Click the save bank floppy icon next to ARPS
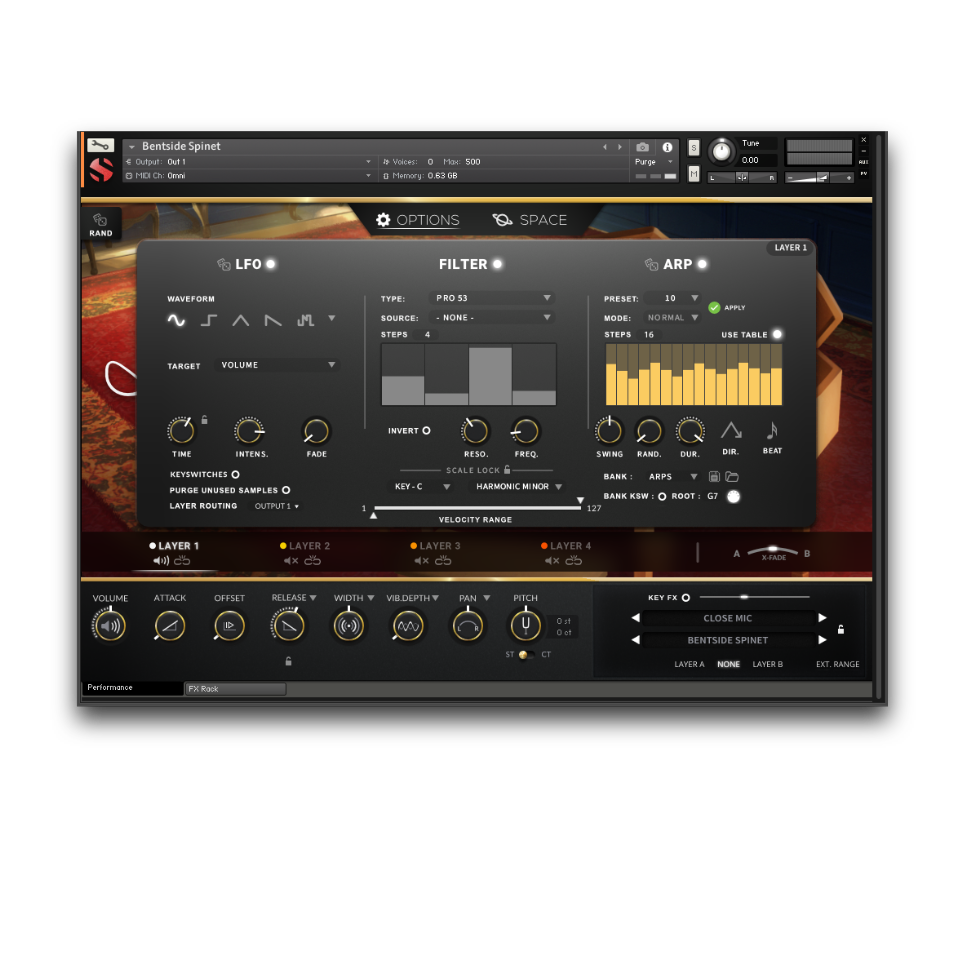Screen dimensions: 970x970 tap(714, 477)
